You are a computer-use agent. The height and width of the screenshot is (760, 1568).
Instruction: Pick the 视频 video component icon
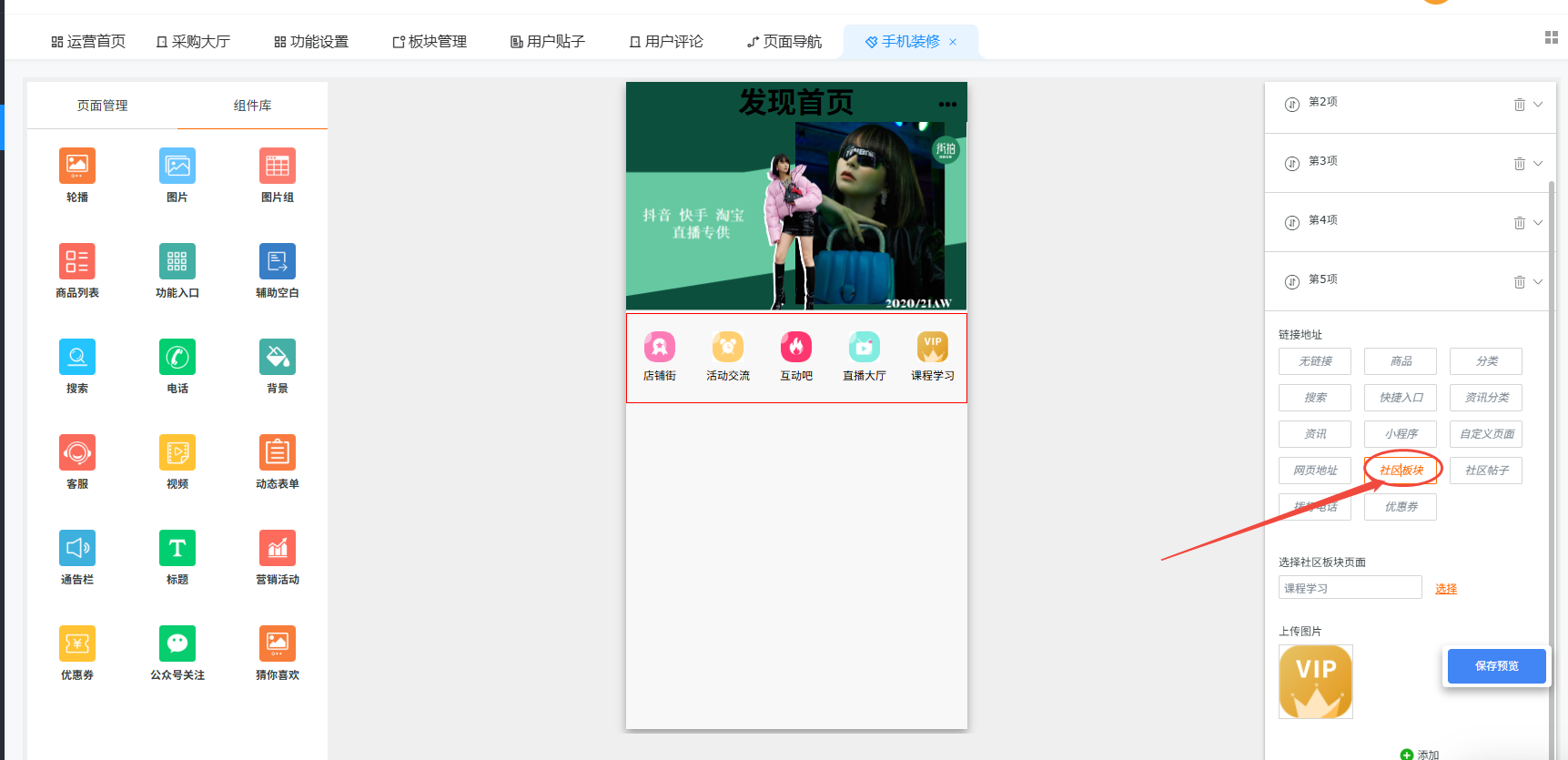(177, 453)
